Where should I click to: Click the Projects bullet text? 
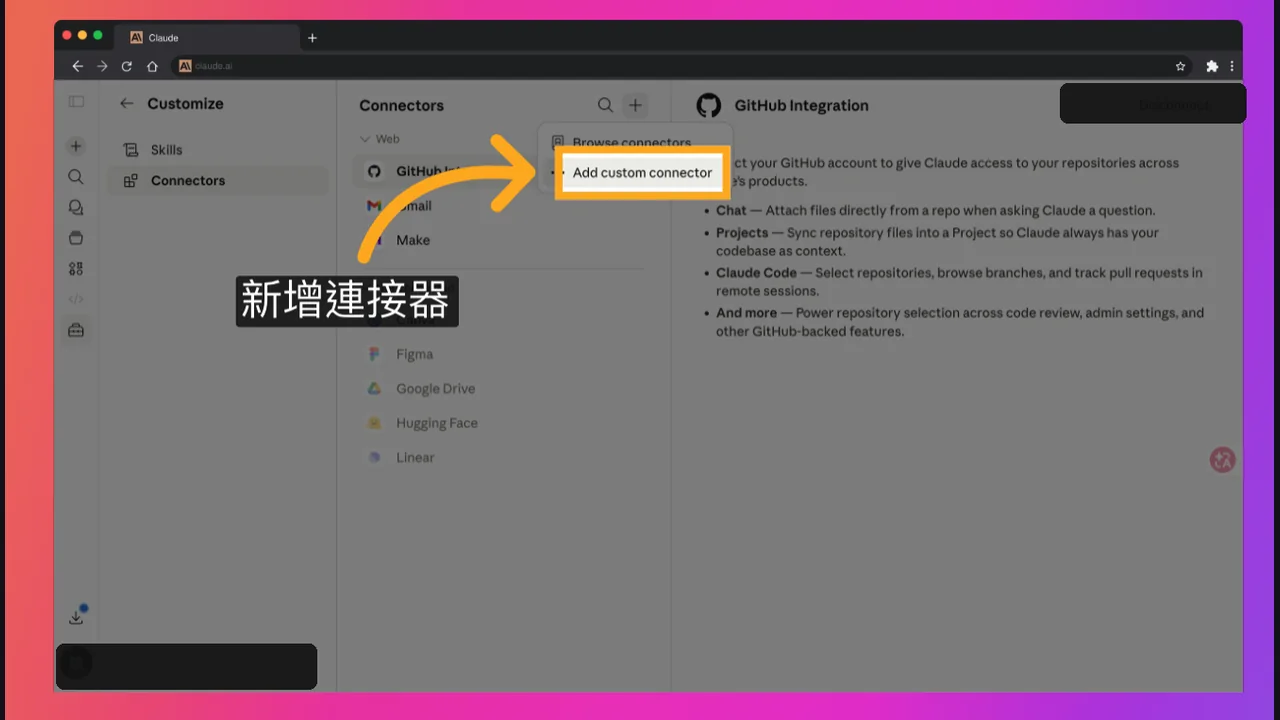coord(937,242)
